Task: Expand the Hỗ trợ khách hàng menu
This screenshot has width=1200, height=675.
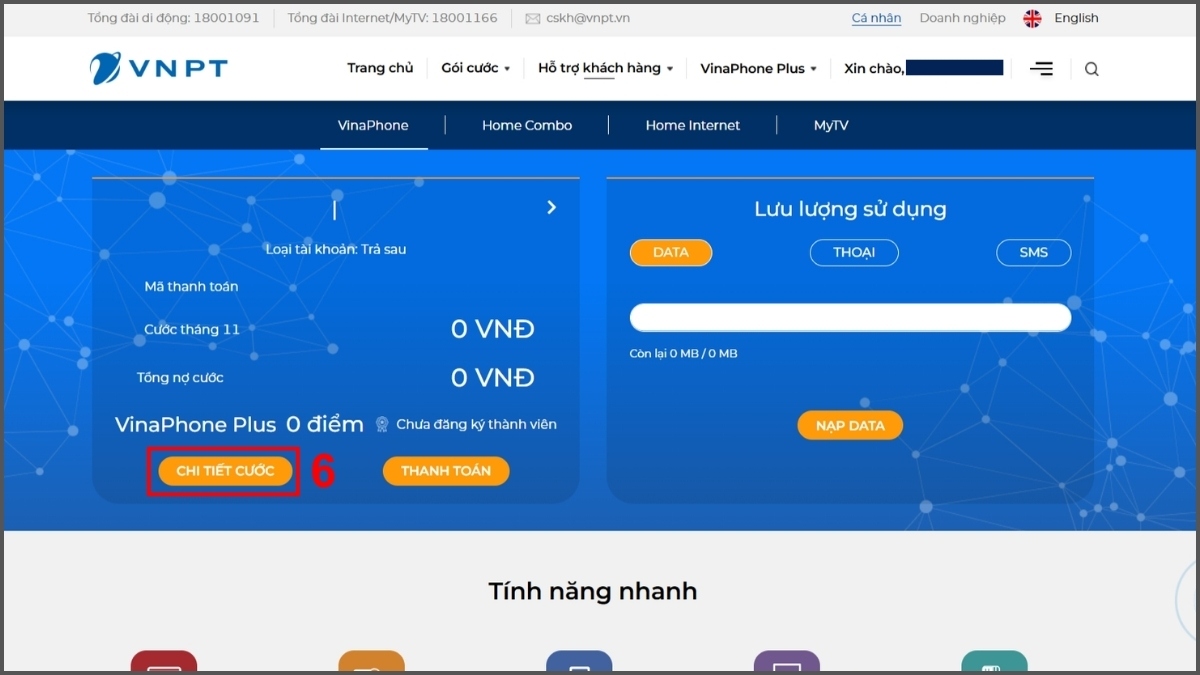Action: (x=604, y=68)
